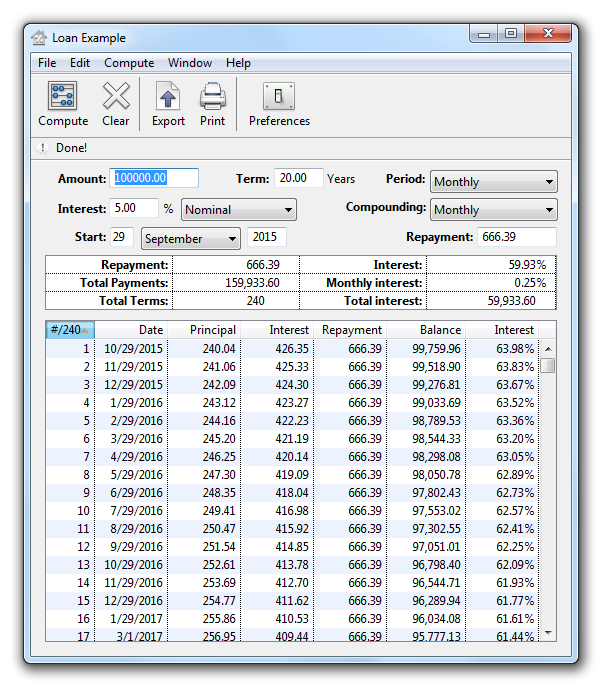Click the Start day field showing 29

pyautogui.click(x=122, y=237)
